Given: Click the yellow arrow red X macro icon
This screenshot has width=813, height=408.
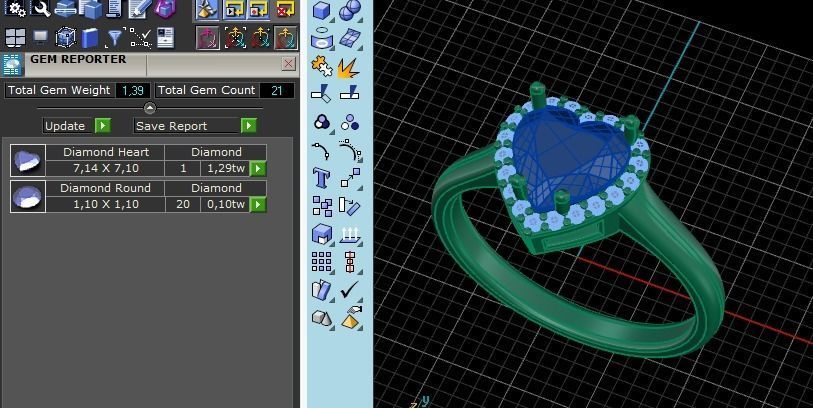Looking at the screenshot, I should pos(285,9).
